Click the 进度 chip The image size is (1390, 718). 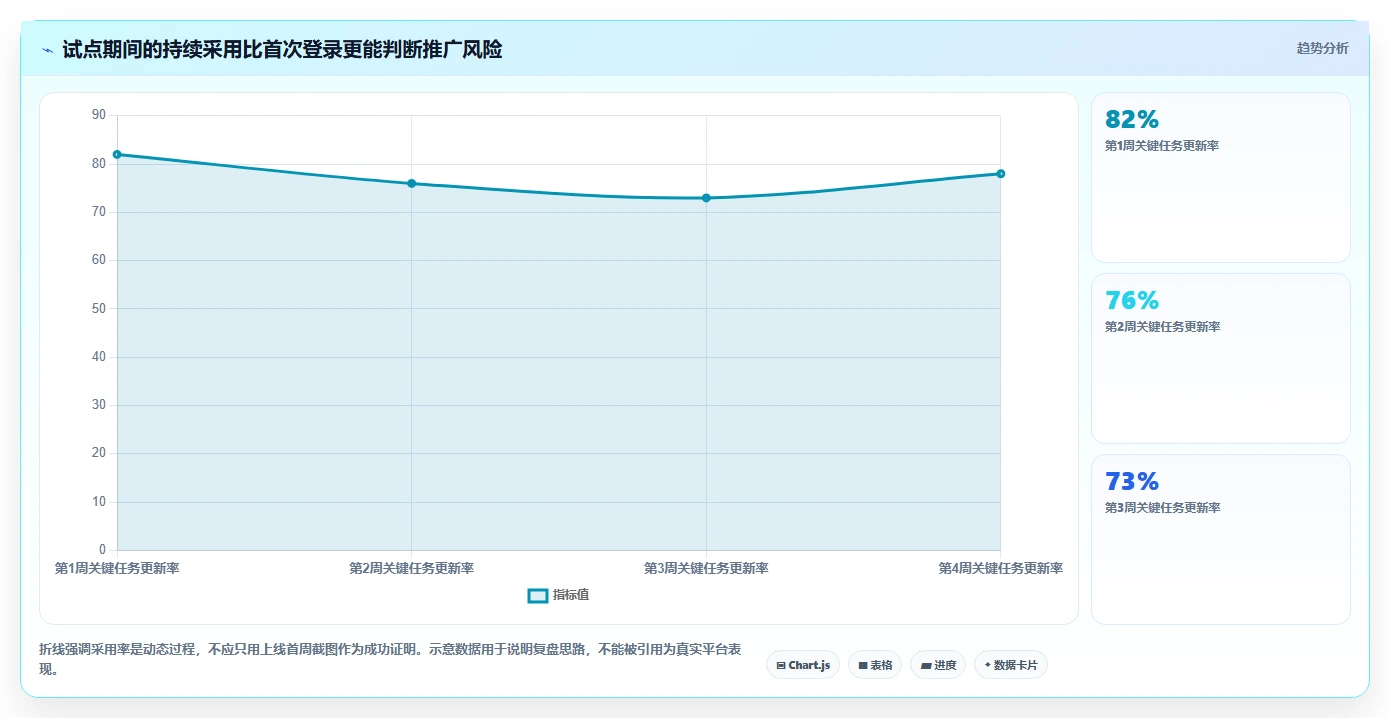(938, 665)
